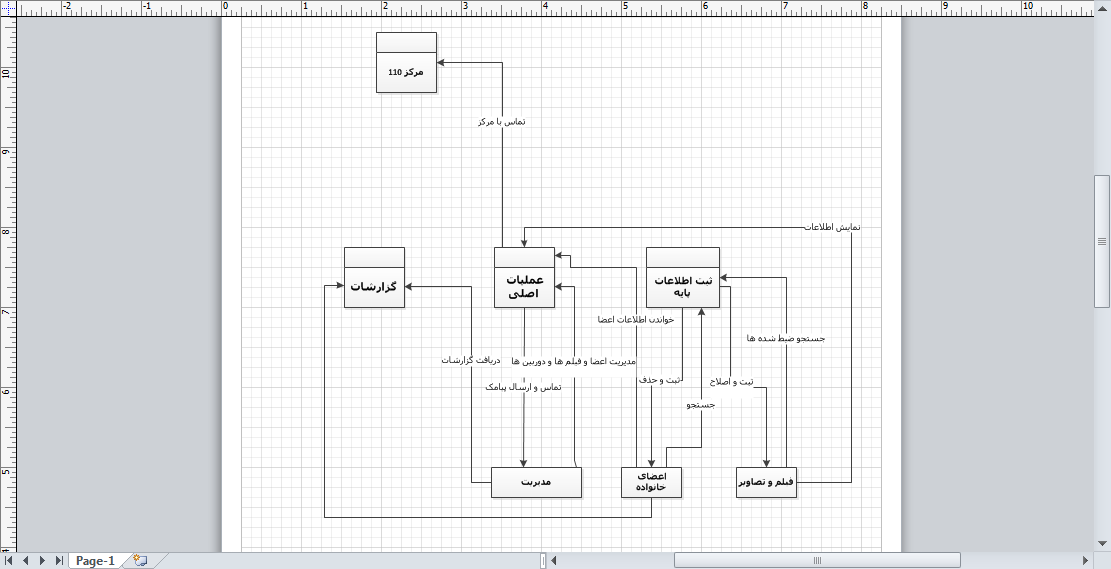Screen dimensions: 1111x569
Task: Click the horizontal scrollbar left arrow
Action: (554, 560)
